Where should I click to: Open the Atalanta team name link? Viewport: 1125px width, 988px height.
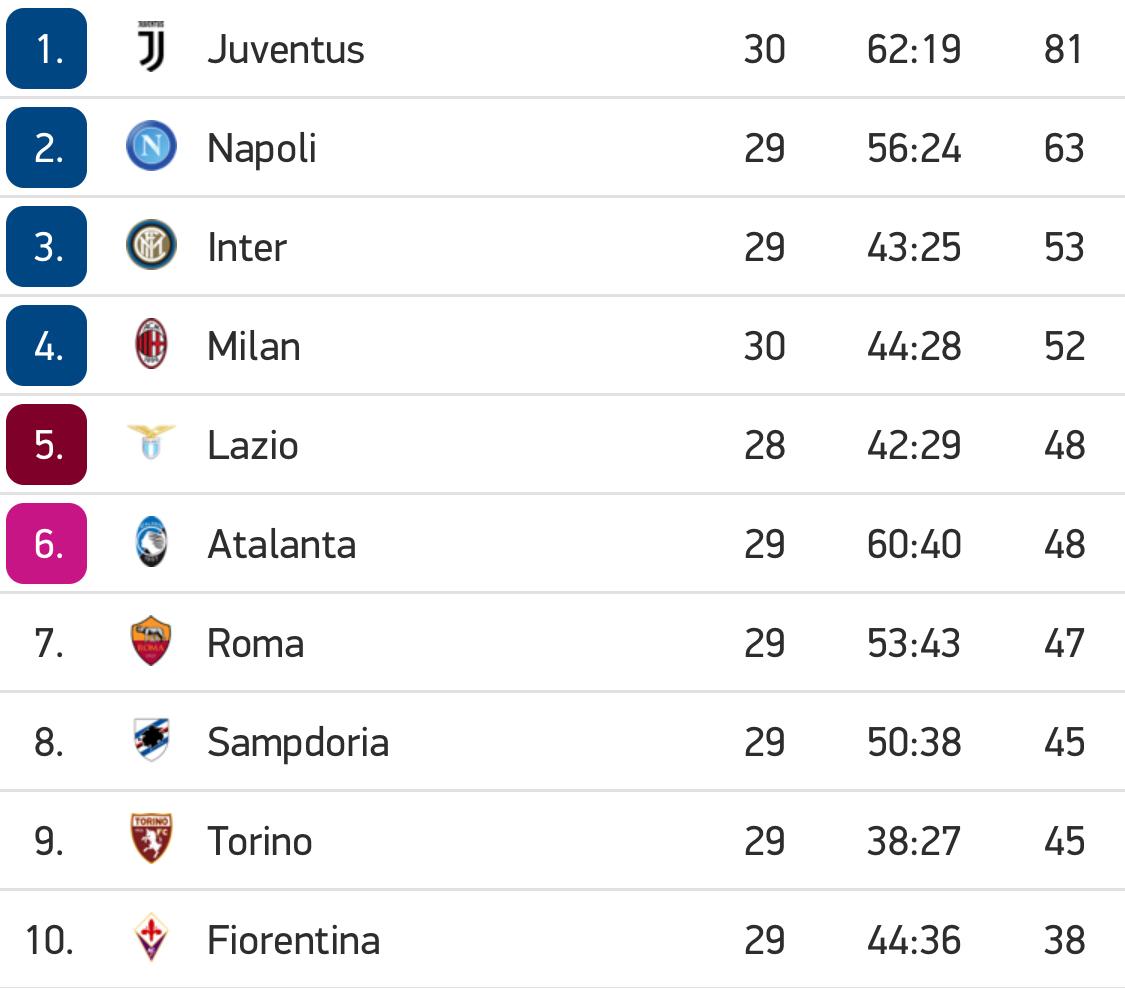[x=282, y=544]
